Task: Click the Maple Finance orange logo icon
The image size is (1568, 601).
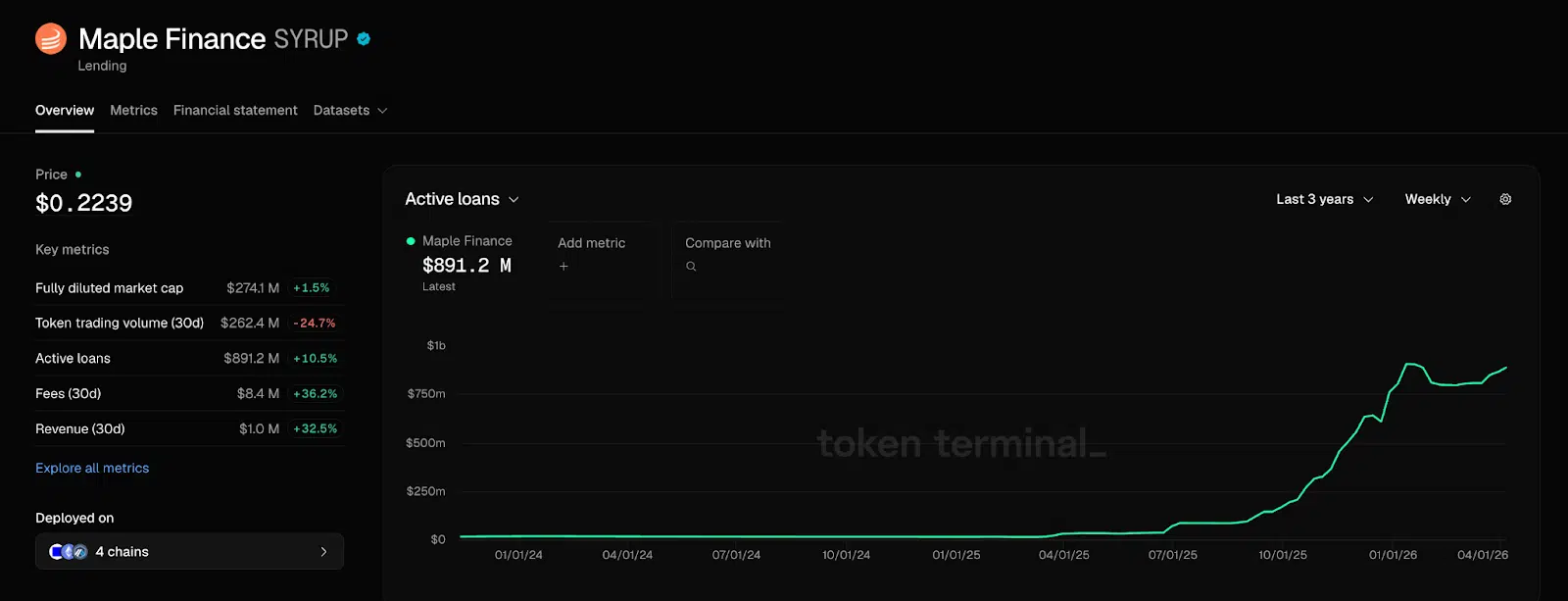Action: click(x=51, y=39)
